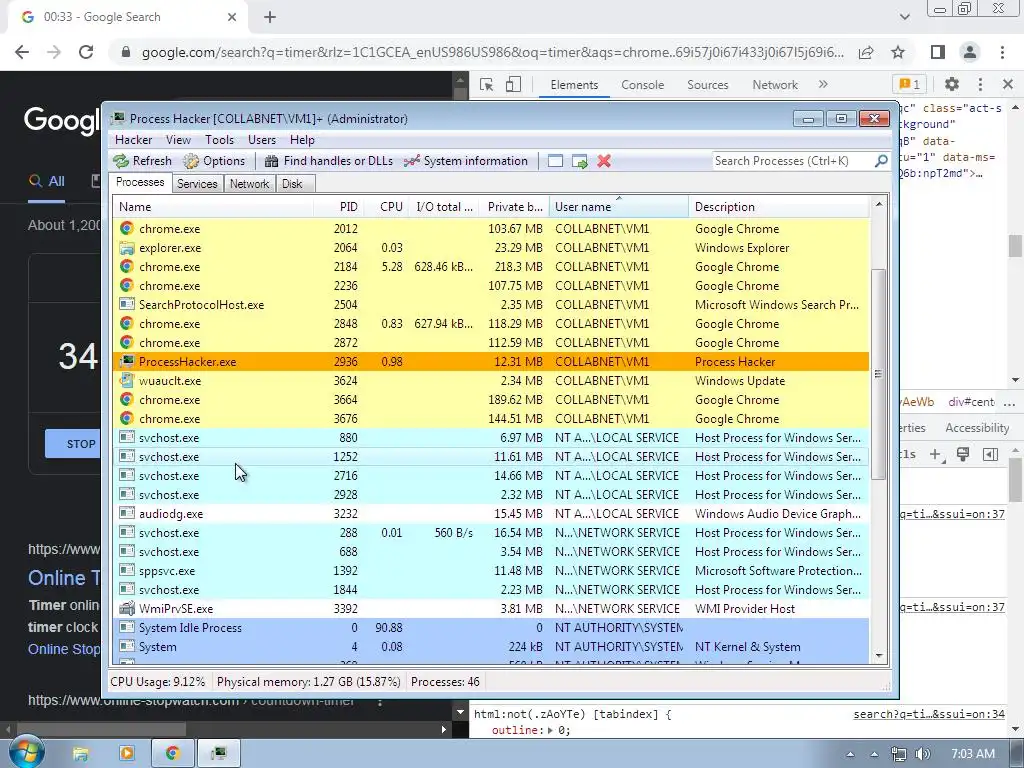Select chrome.exe with PID 2184
Image resolution: width=1024 pixels, height=768 pixels.
point(490,266)
